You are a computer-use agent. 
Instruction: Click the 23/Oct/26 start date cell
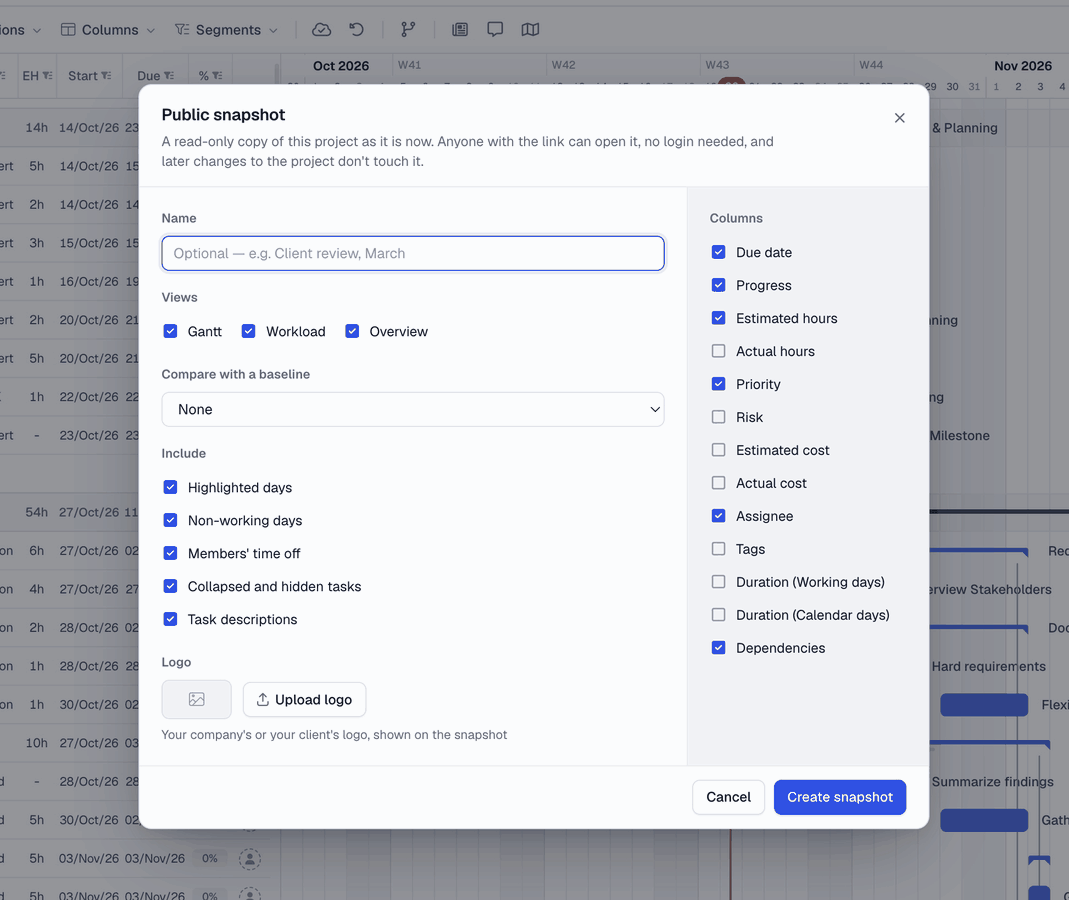89,435
